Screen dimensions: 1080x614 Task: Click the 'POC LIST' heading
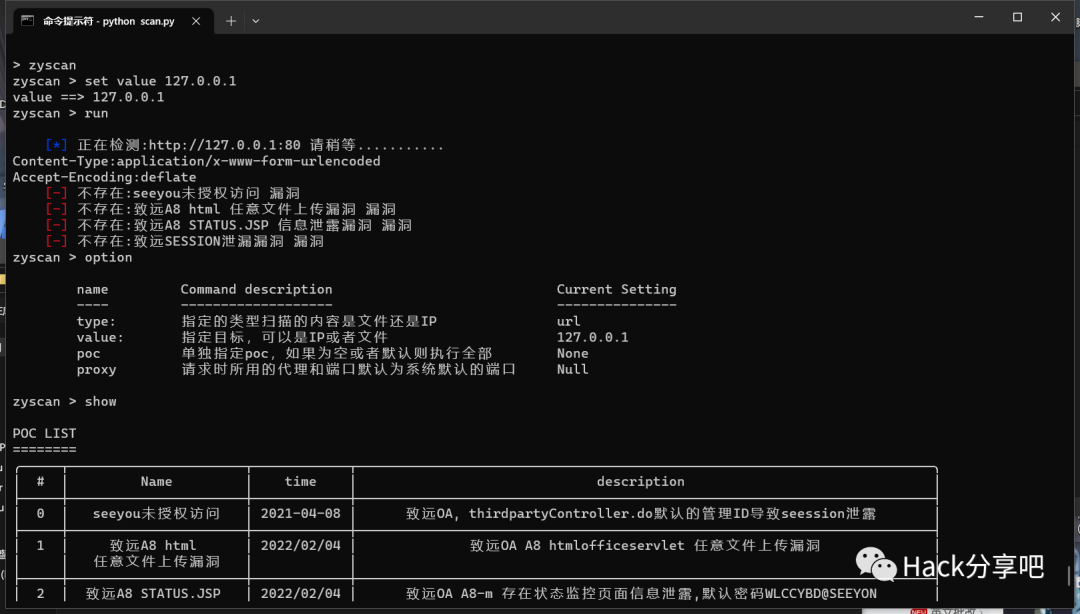pyautogui.click(x=44, y=433)
